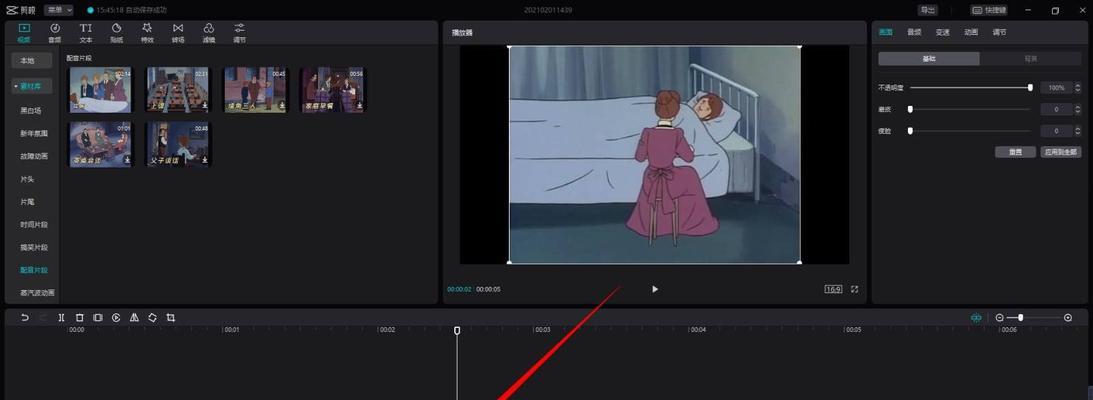Switch to the 音频 properties tab
Viewport: 1093px width, 400px height.
(x=914, y=32)
